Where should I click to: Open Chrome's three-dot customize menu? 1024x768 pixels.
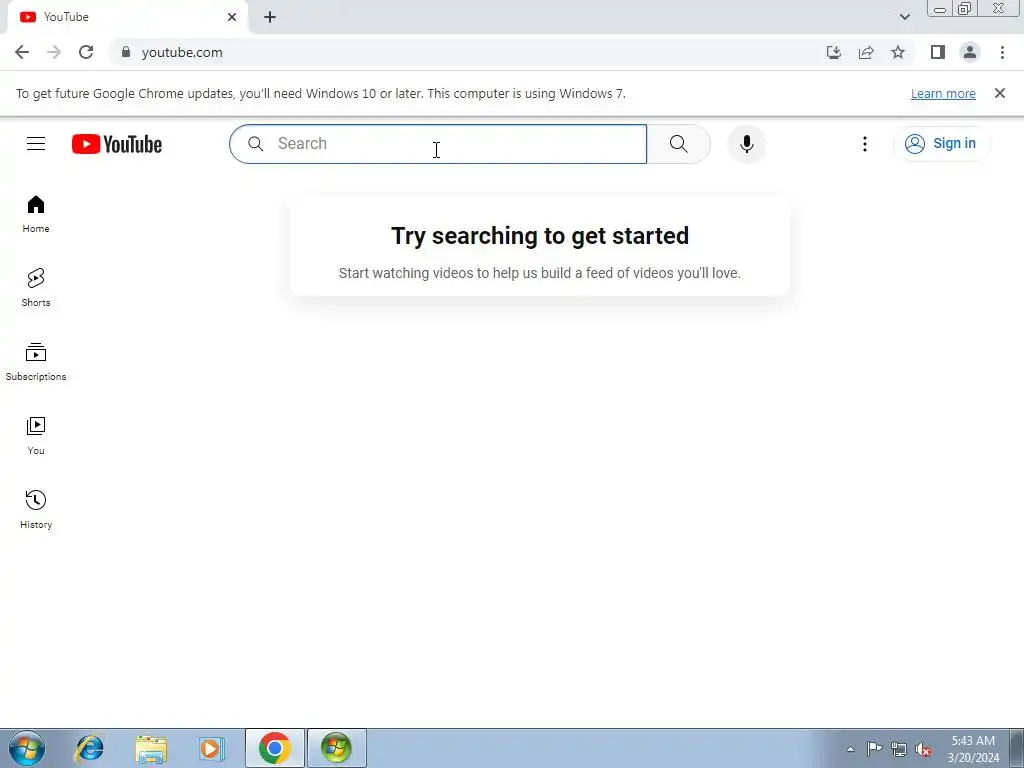pos(1002,52)
